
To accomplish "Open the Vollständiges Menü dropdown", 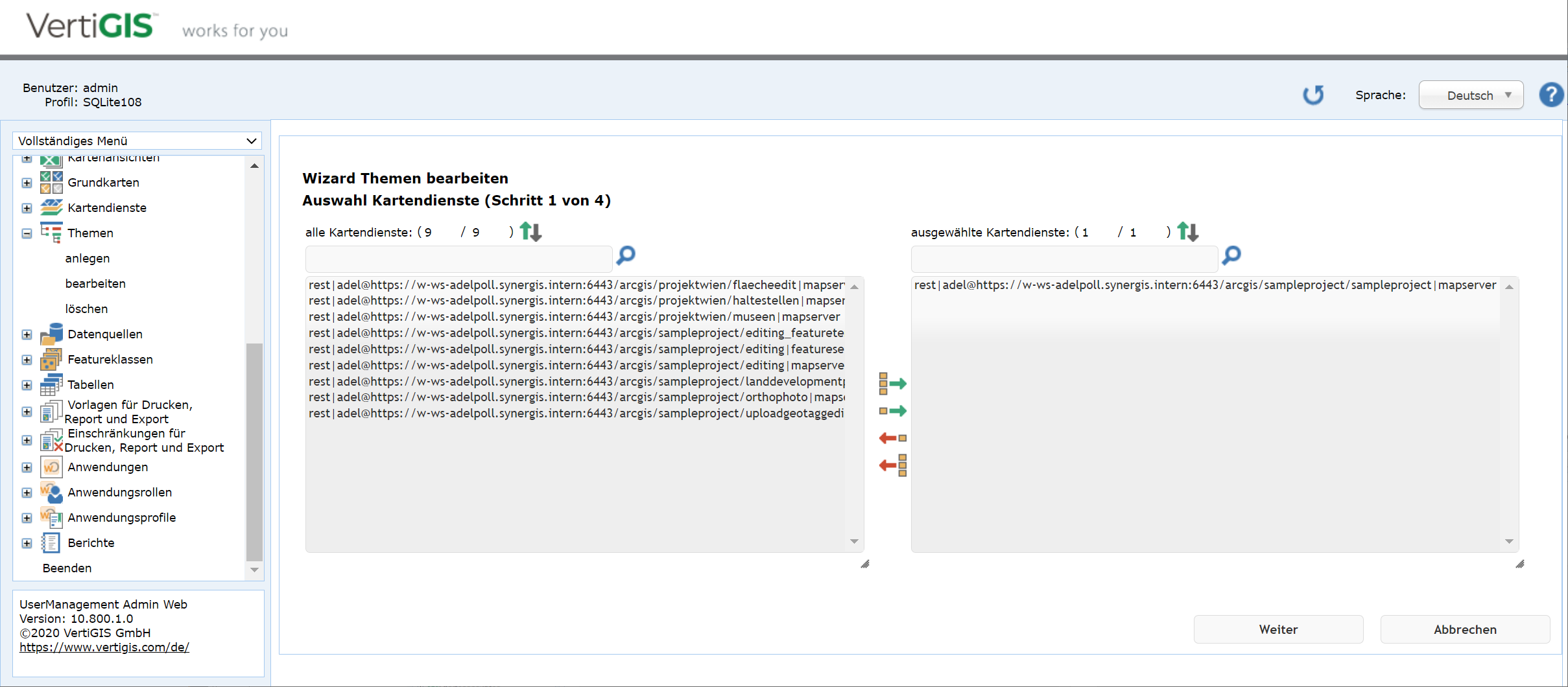I will (136, 141).
